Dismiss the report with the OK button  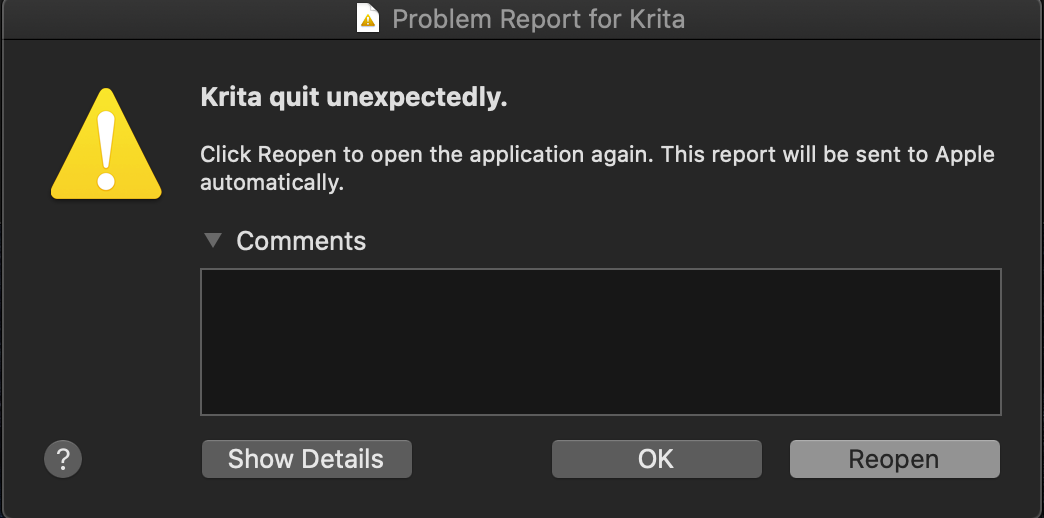coord(656,459)
